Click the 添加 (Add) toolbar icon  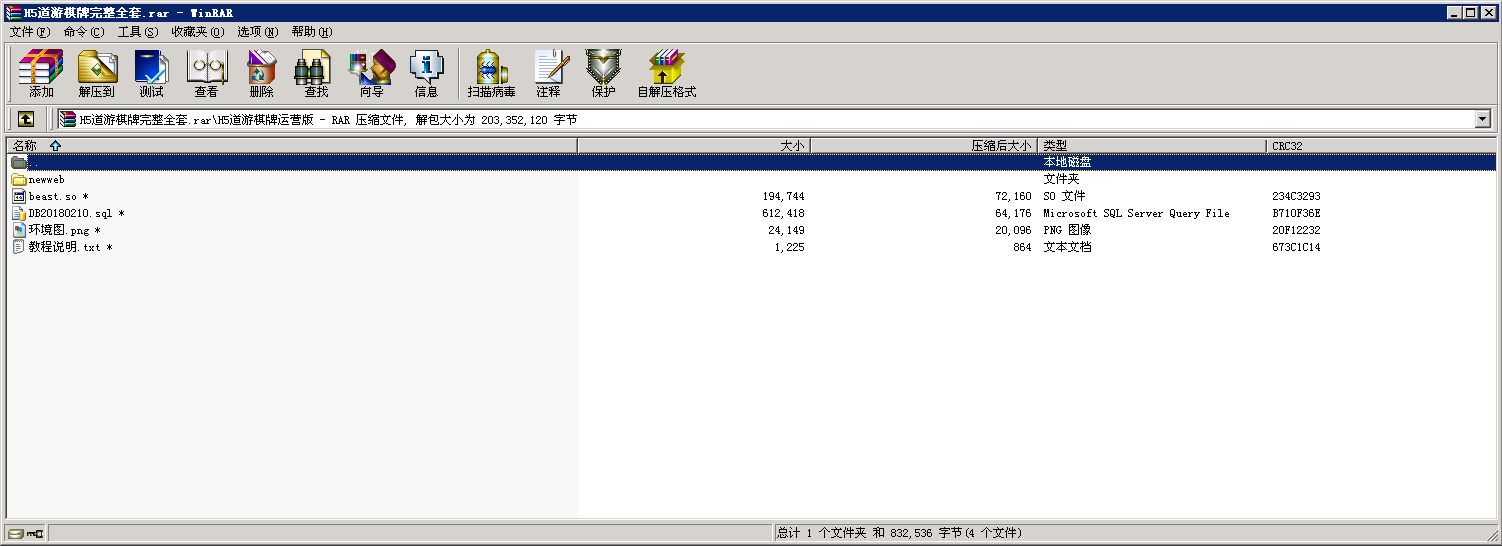pos(41,74)
